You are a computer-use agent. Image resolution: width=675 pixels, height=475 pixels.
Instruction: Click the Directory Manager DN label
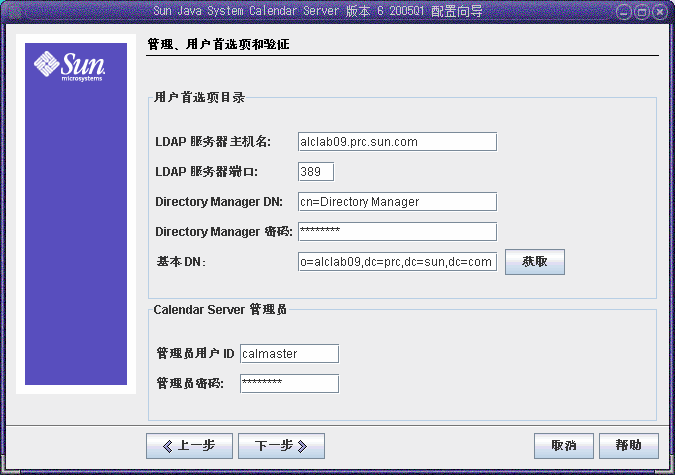[219, 202]
